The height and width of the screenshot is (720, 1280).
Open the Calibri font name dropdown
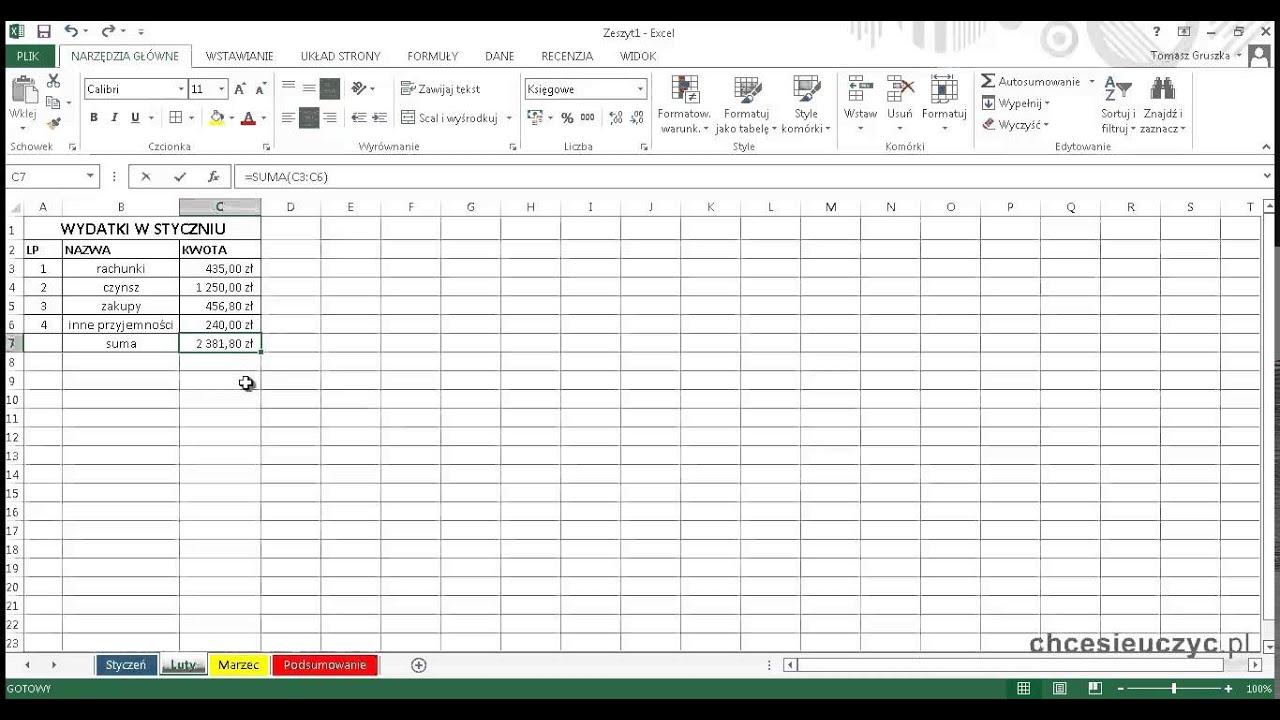tap(181, 89)
